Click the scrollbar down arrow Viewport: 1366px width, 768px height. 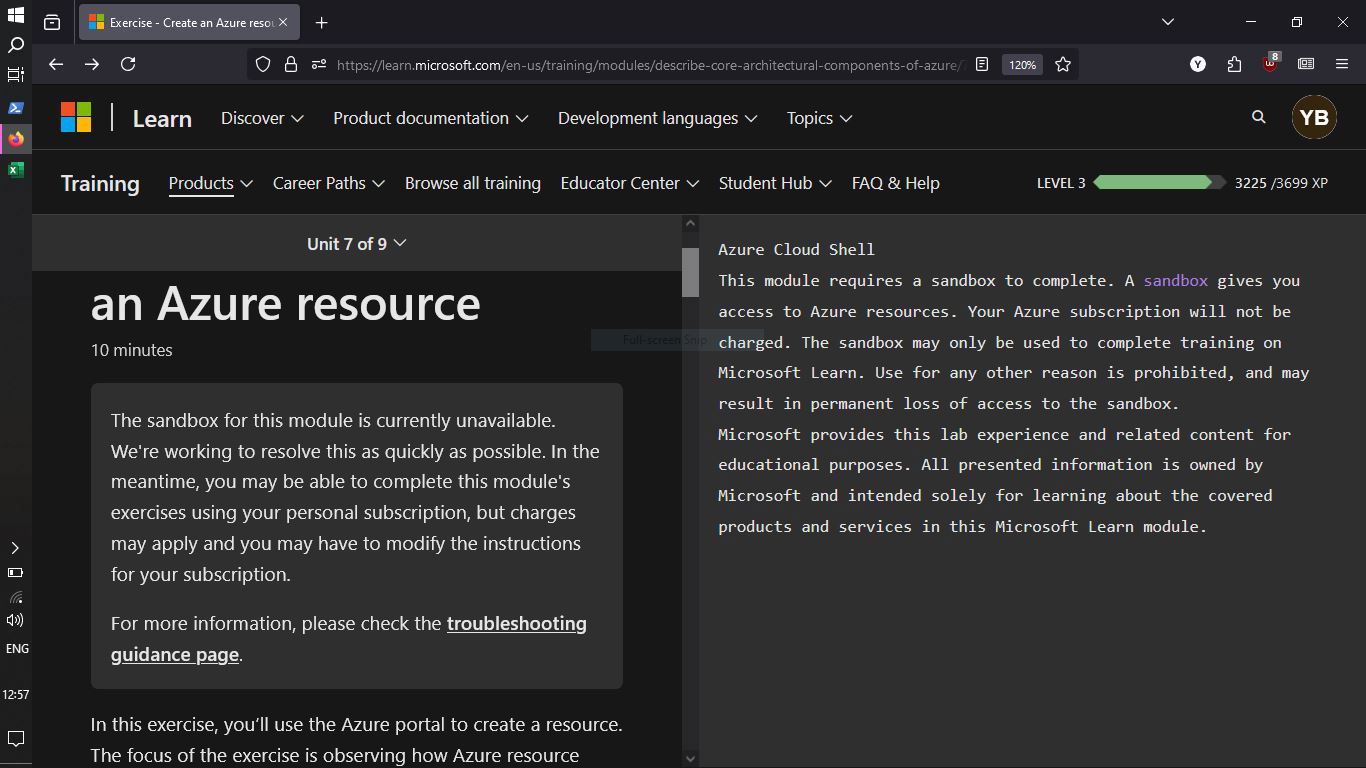coord(690,759)
